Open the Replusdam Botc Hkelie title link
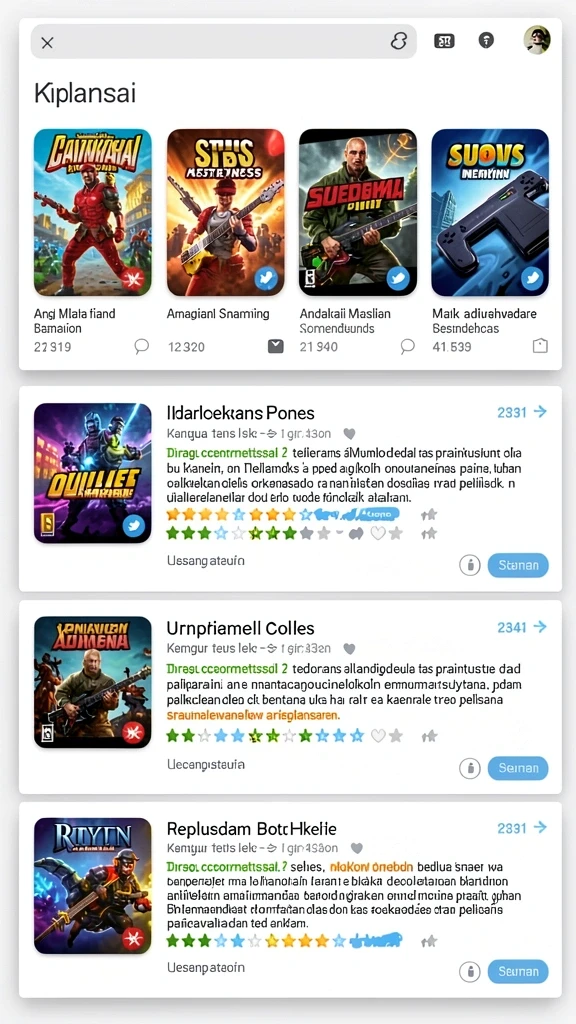The image size is (576, 1024). click(251, 829)
